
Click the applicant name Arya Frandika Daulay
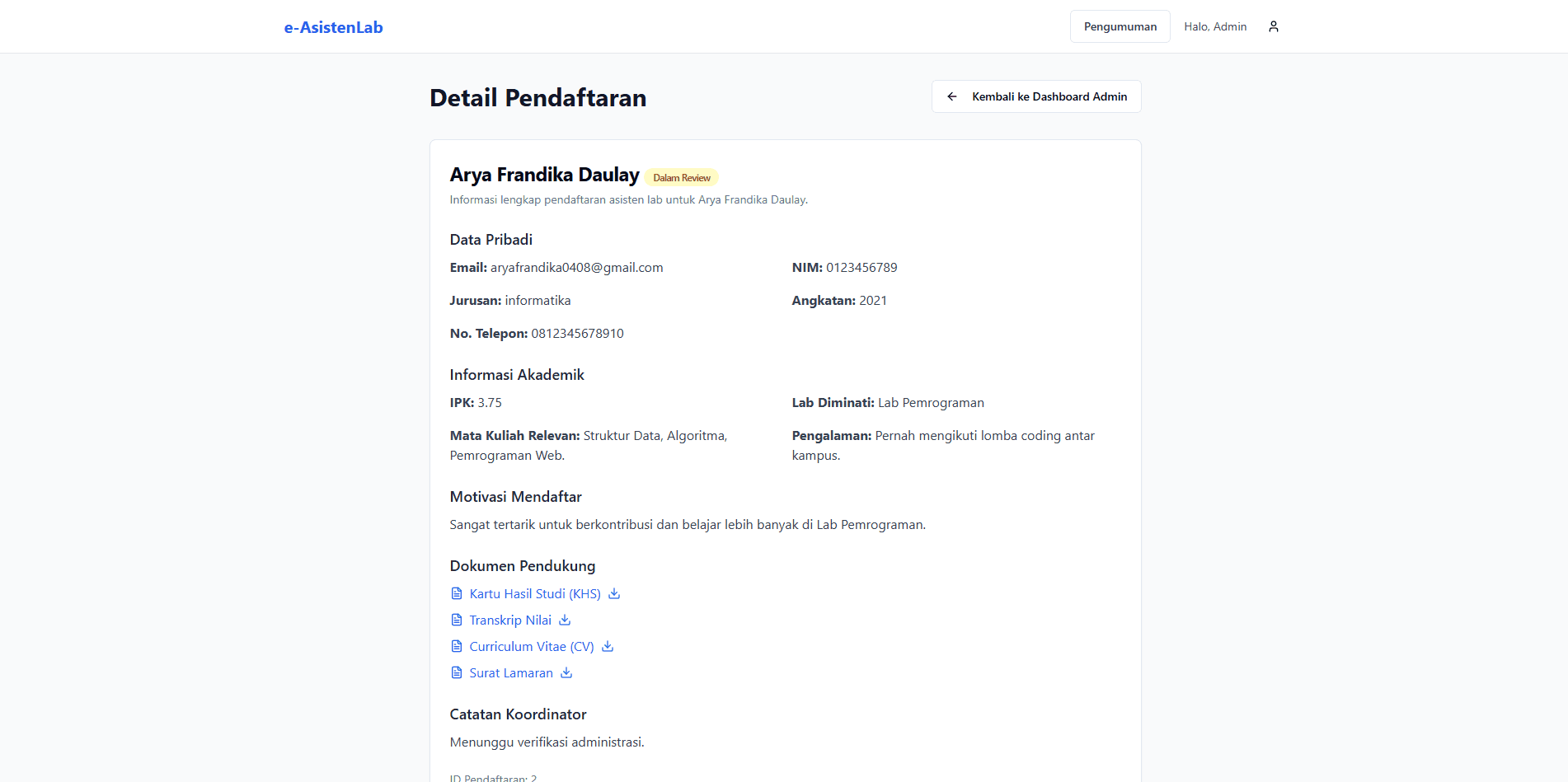coord(545,175)
